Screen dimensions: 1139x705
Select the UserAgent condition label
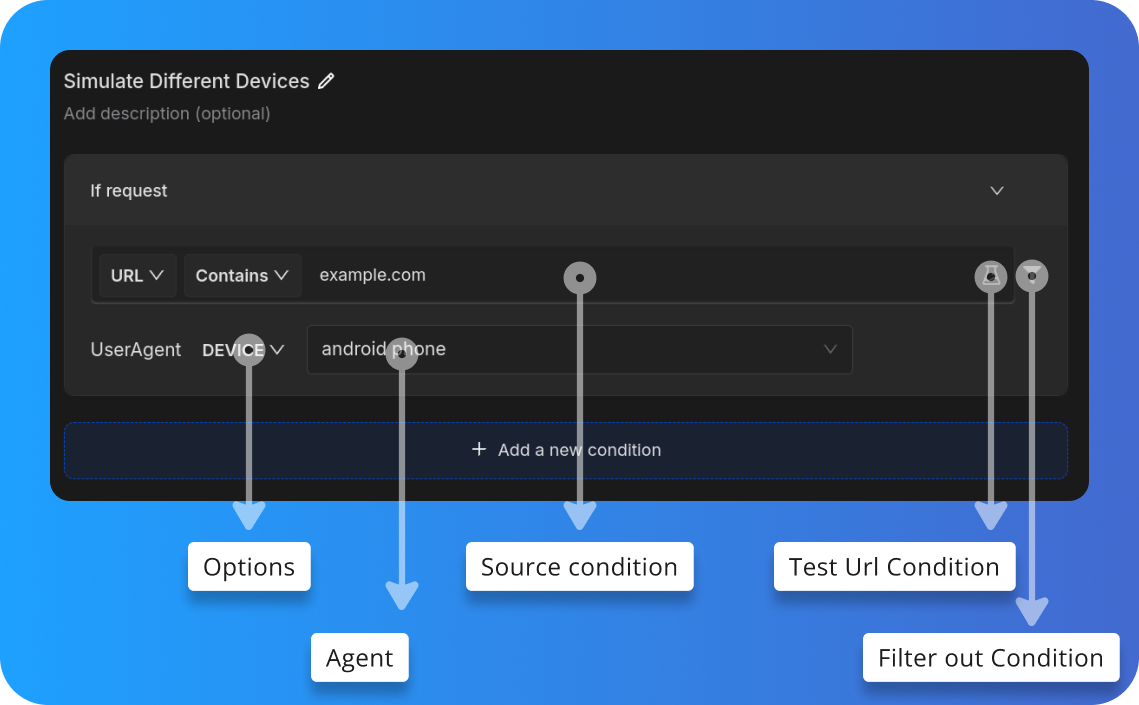click(135, 349)
